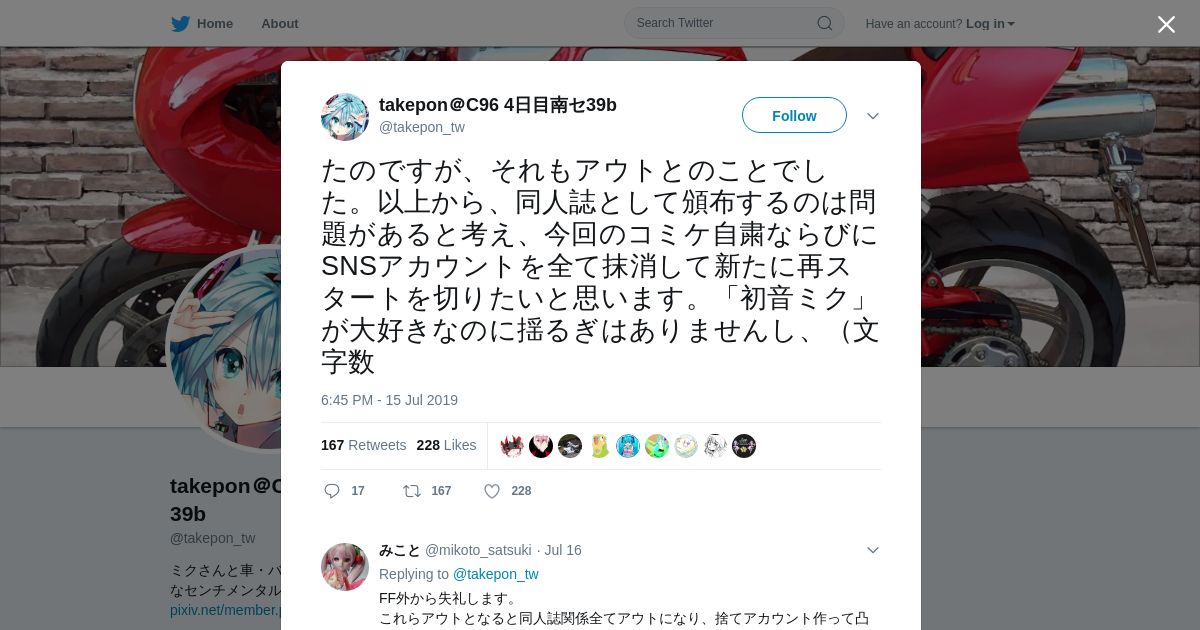Like the tweet with the heart icon
1200x630 pixels.
(492, 491)
